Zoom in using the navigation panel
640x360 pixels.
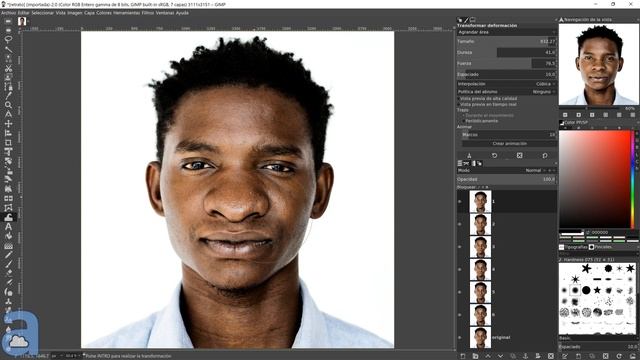(578, 115)
